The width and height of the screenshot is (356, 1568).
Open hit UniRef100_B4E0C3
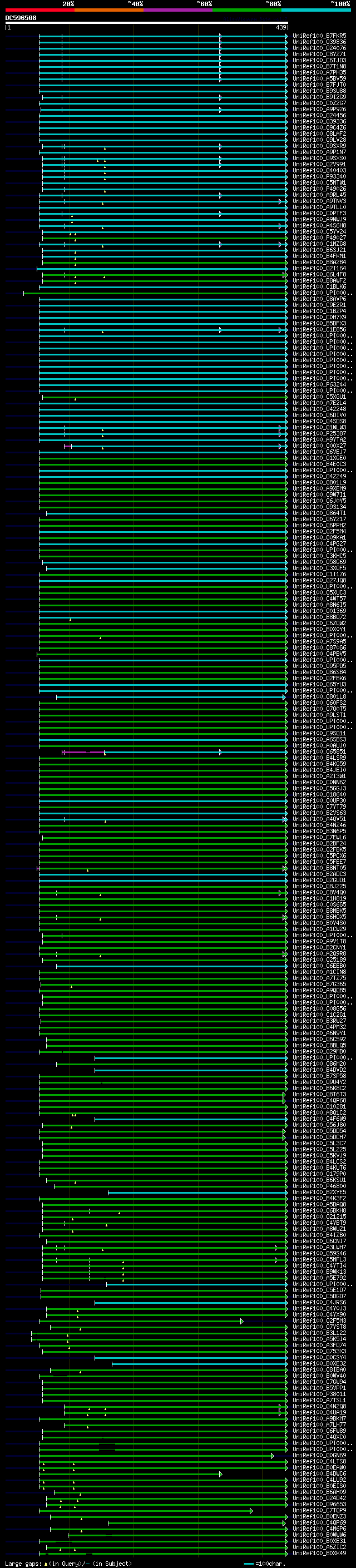[319, 464]
